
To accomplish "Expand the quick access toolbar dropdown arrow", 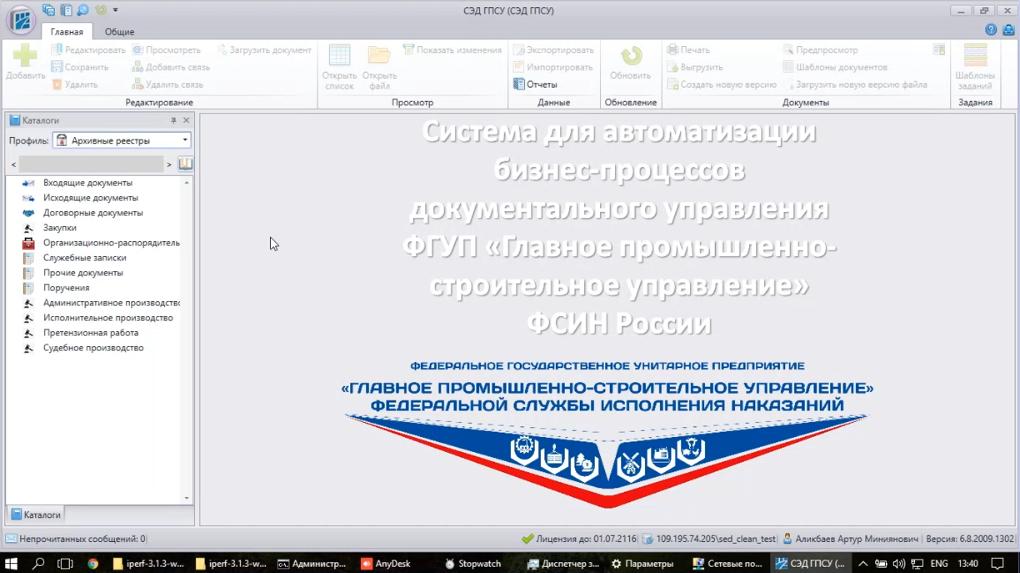I will coord(115,10).
